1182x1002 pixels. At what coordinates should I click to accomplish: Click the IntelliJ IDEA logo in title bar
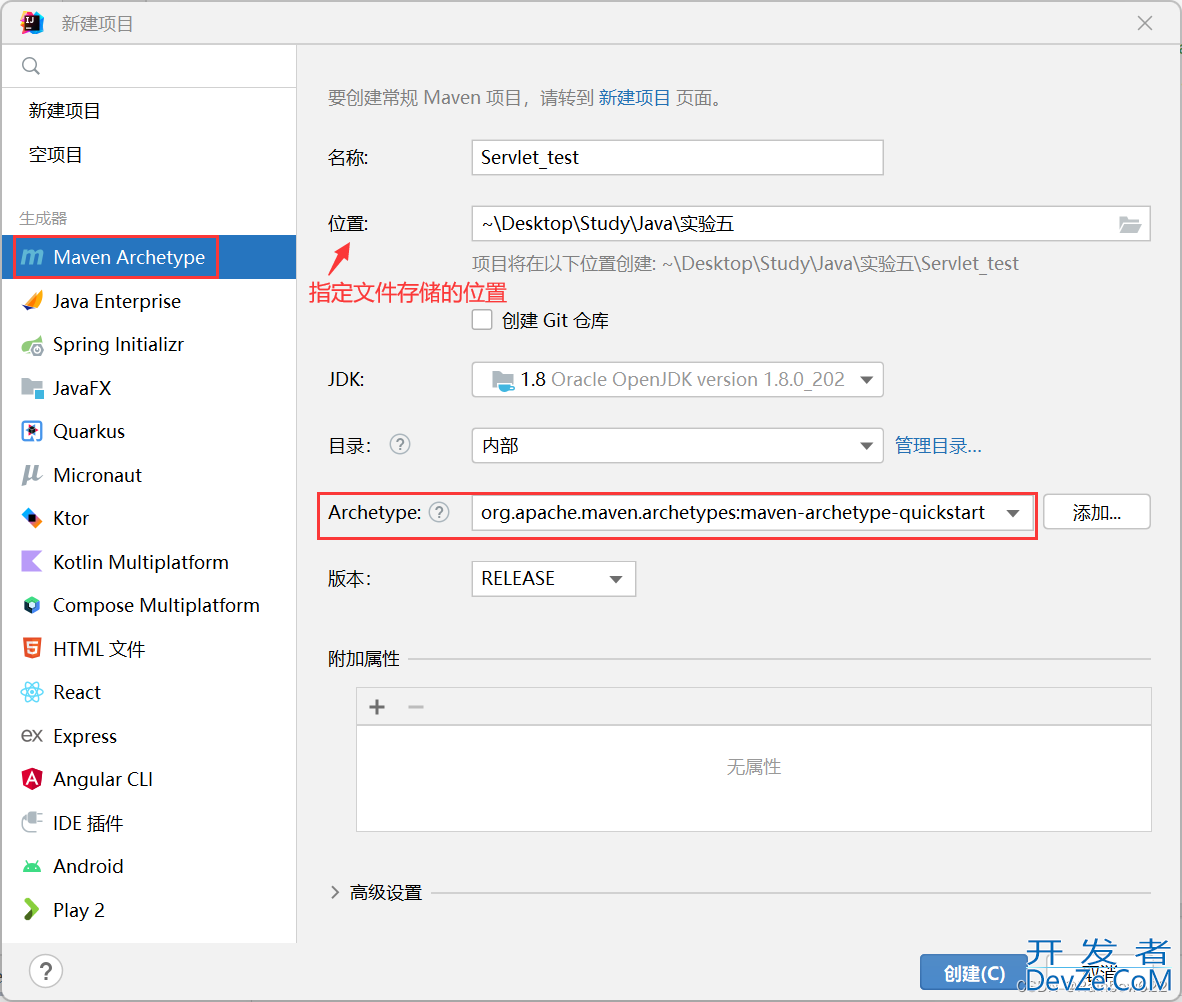pyautogui.click(x=32, y=23)
